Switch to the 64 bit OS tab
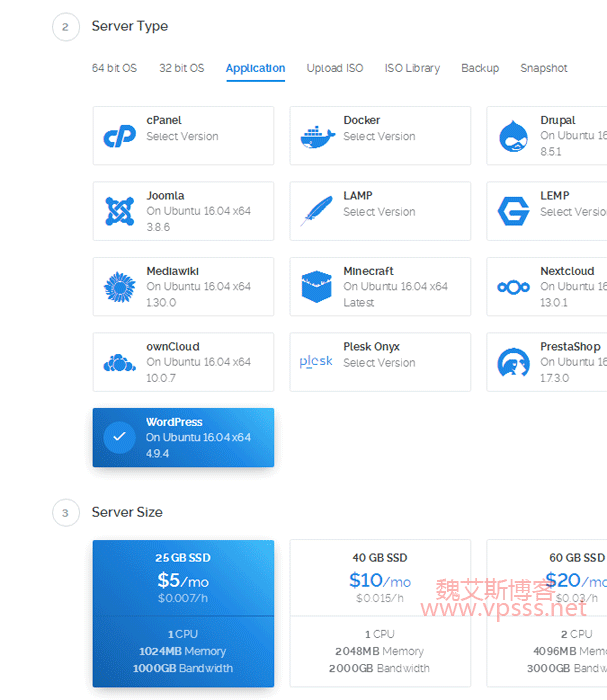This screenshot has height=700, width=607. coord(114,68)
